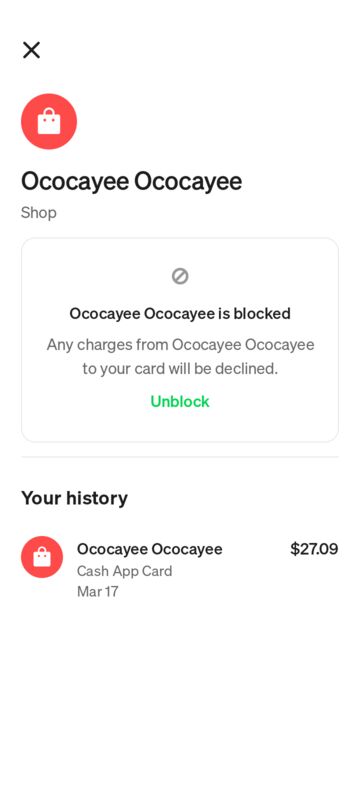Tap the white bag glyph inside header circle
Image resolution: width=360 pixels, height=800 pixels.
49,121
